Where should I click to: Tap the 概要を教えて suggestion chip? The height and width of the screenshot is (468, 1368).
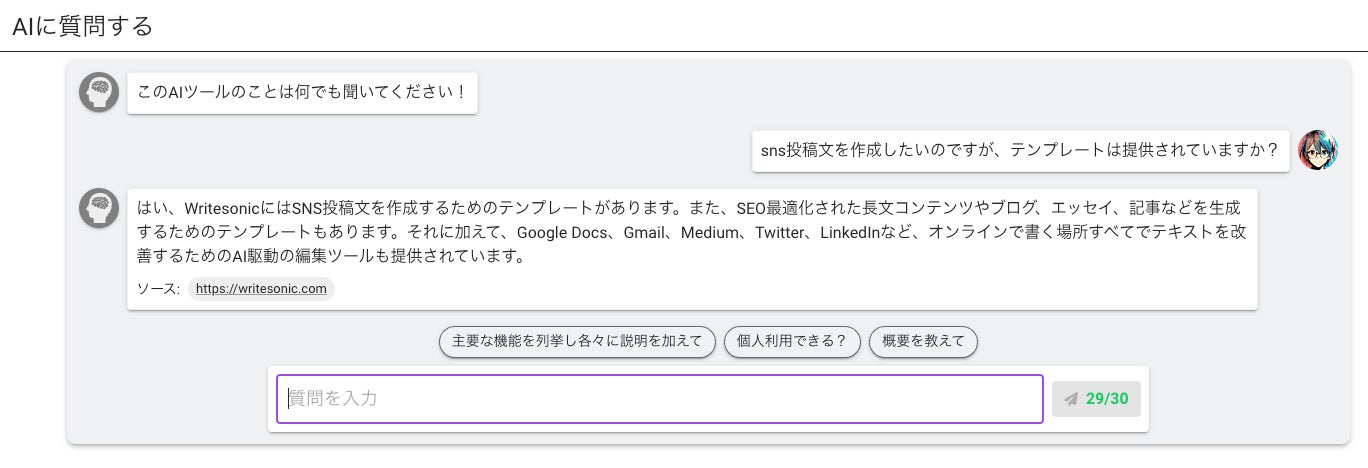pos(923,341)
